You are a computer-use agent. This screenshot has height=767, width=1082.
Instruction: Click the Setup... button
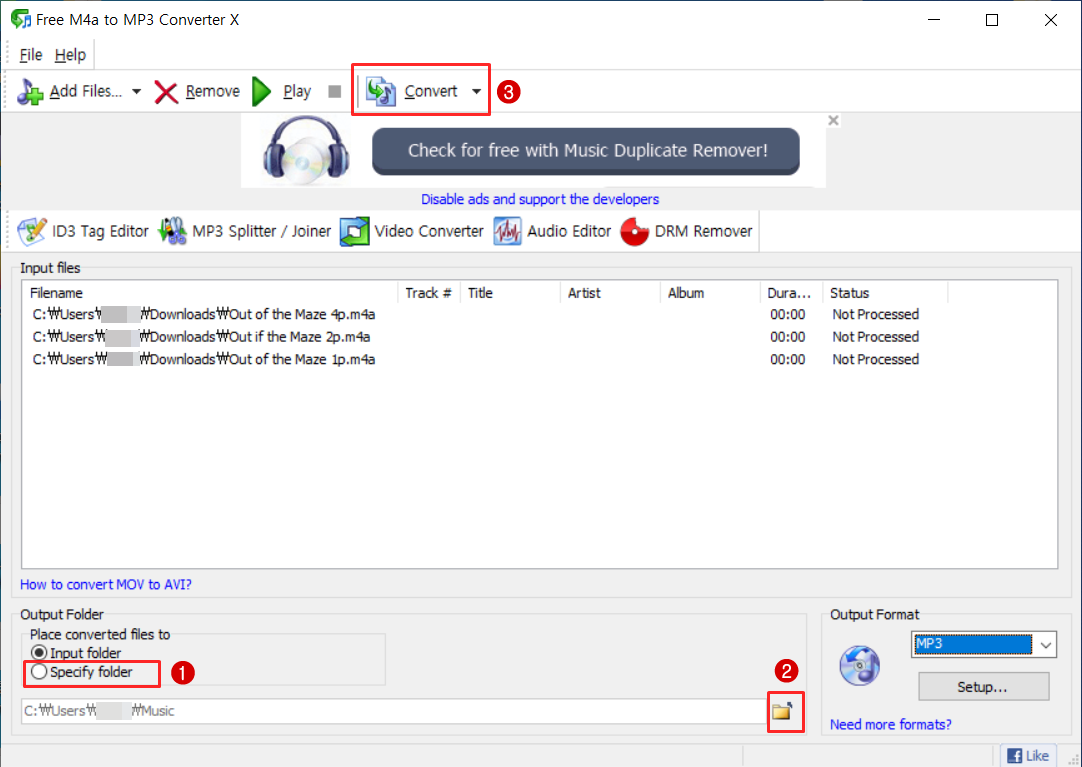[983, 687]
